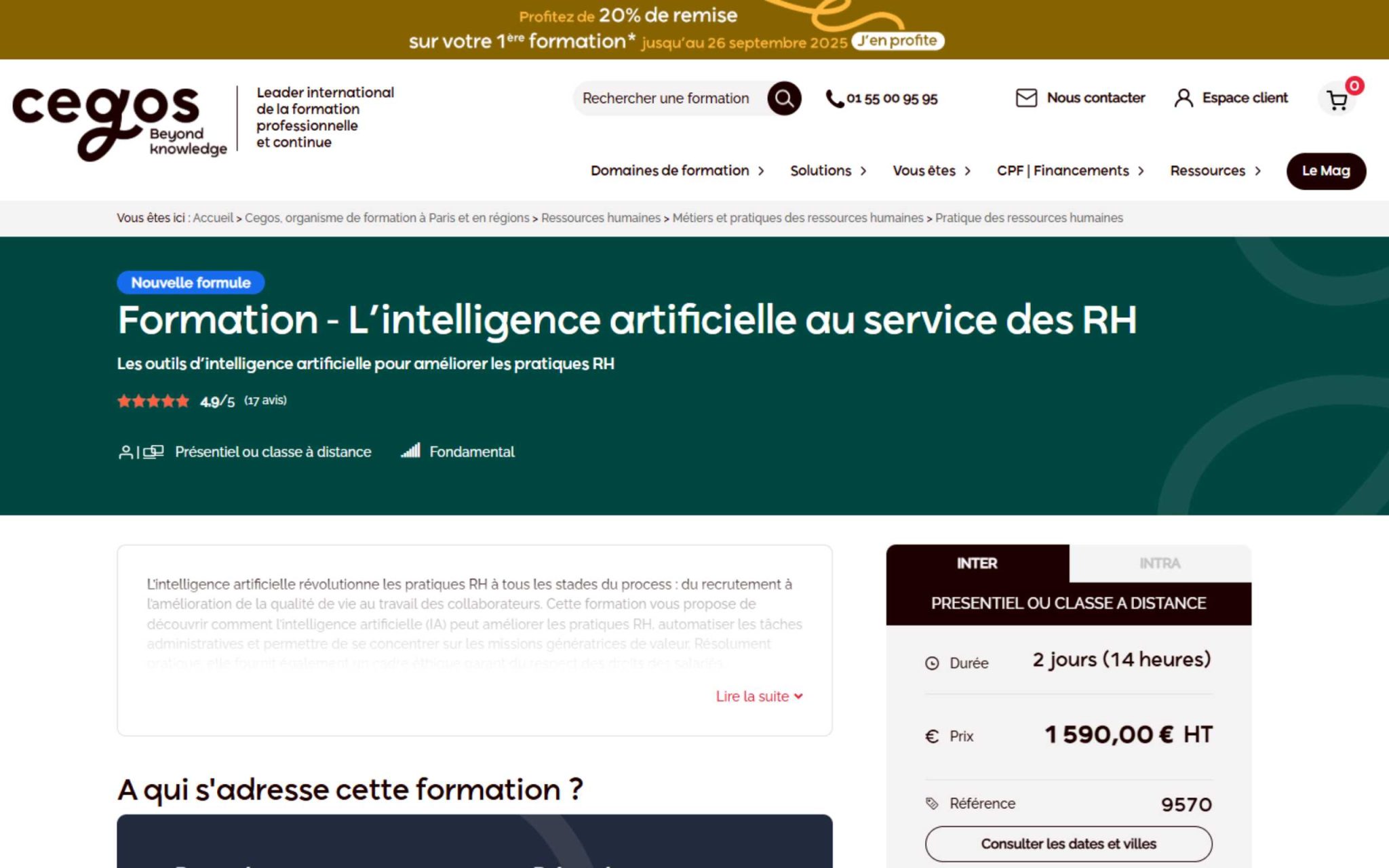Expand the Vous êtes menu

[932, 171]
